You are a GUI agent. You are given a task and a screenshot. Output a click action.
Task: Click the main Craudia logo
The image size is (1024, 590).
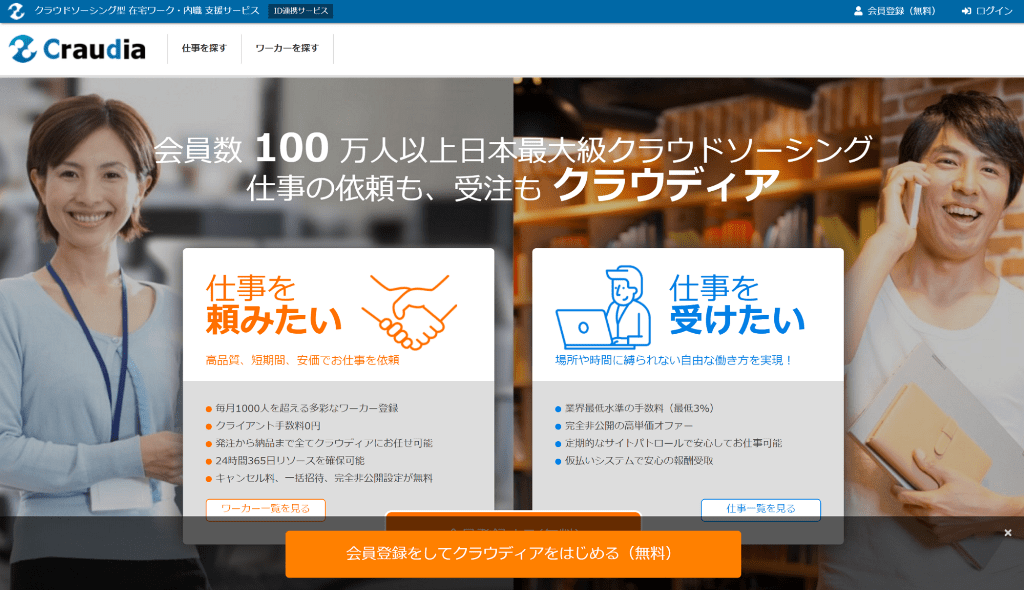click(x=78, y=49)
